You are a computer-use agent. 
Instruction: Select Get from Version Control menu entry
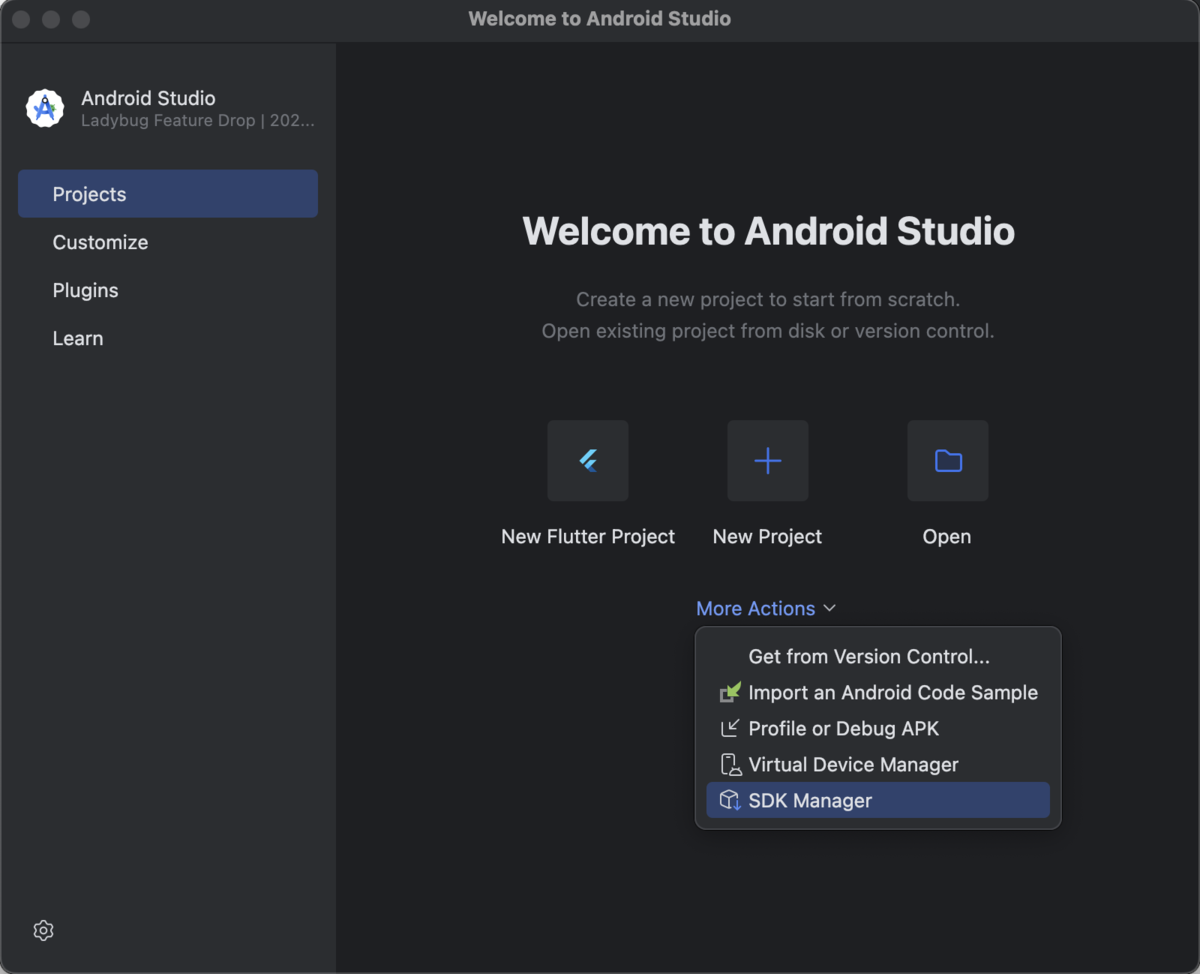coord(878,656)
